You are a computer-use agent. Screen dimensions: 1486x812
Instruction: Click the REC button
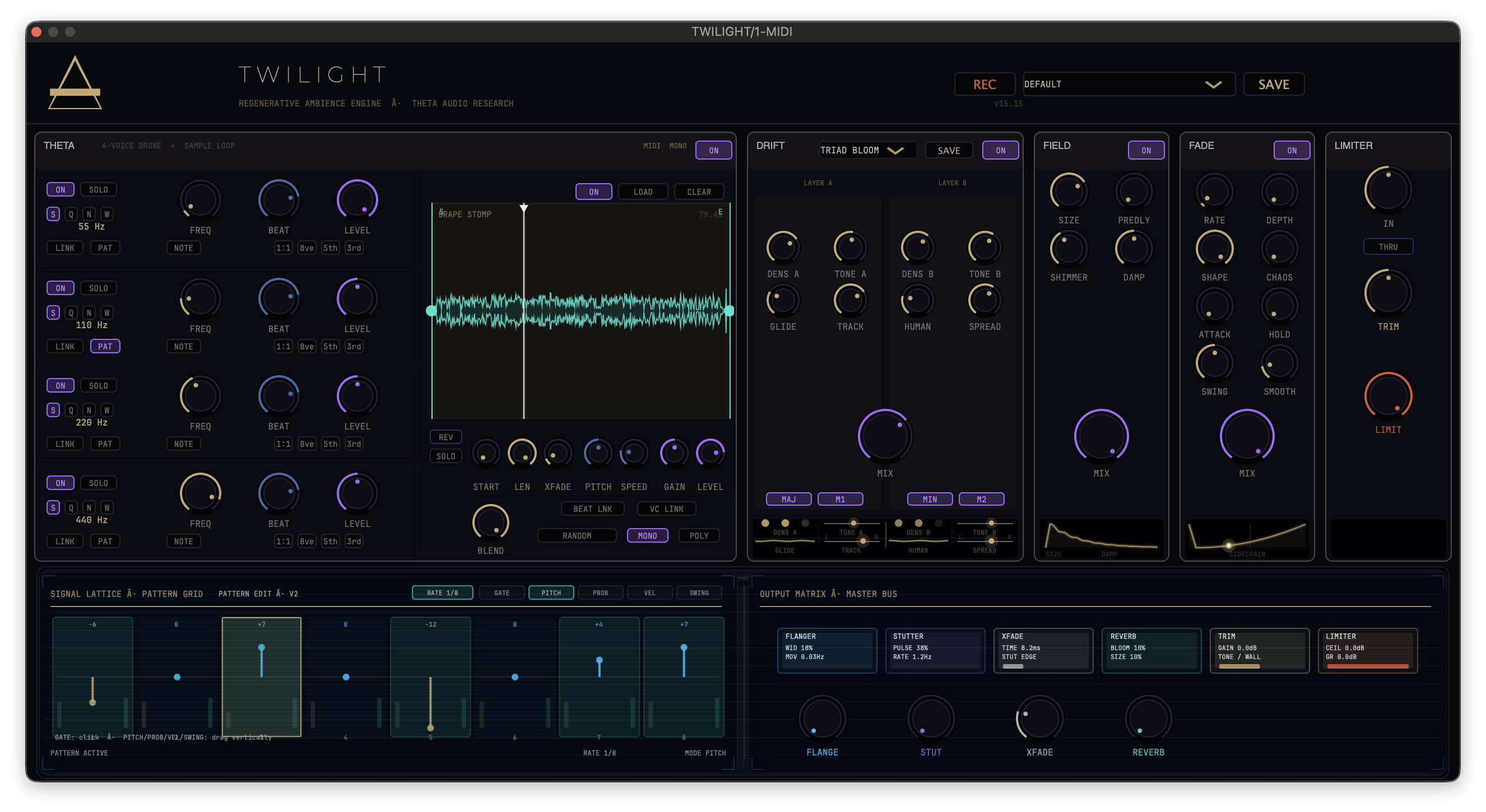[x=984, y=84]
